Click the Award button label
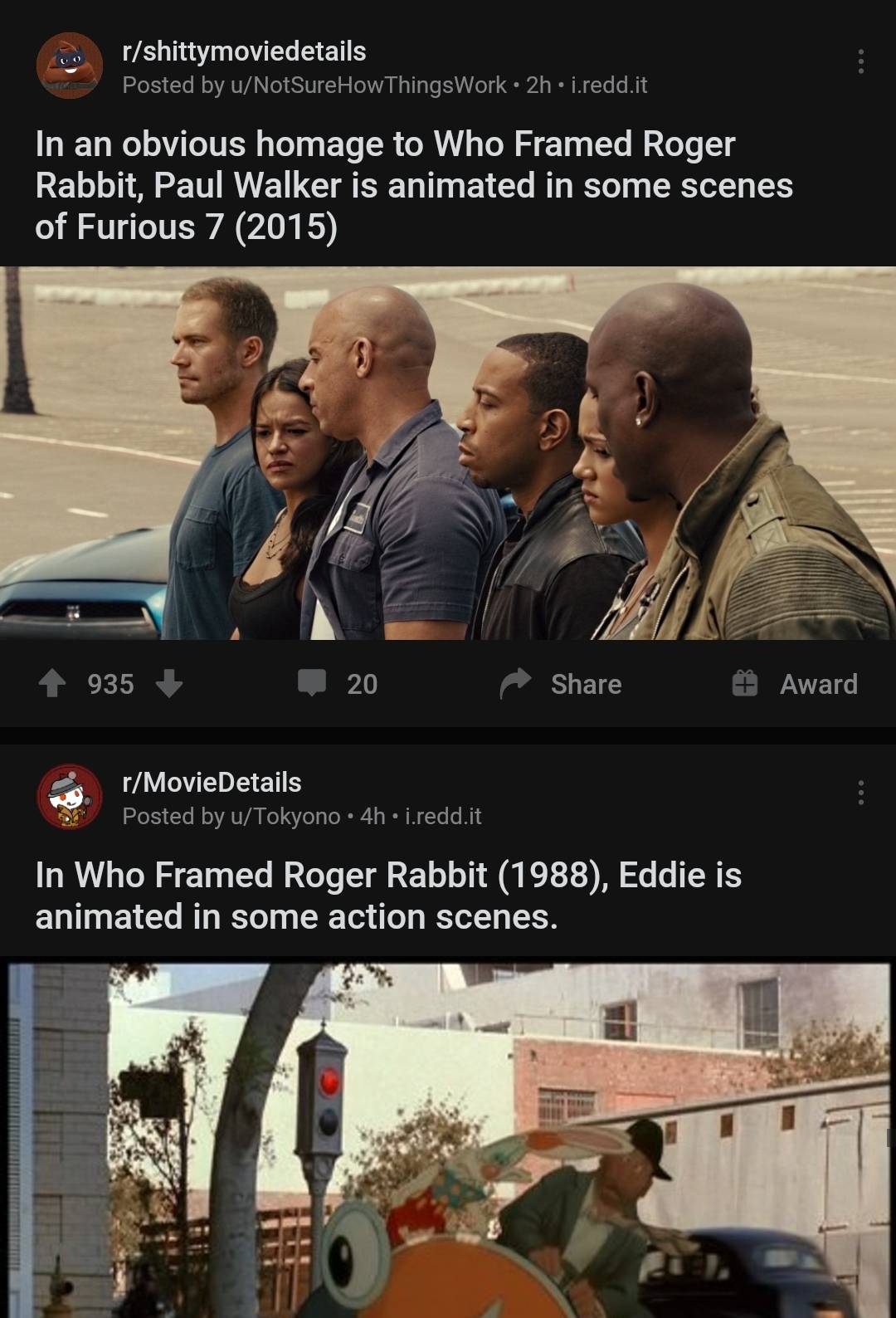 click(x=818, y=684)
